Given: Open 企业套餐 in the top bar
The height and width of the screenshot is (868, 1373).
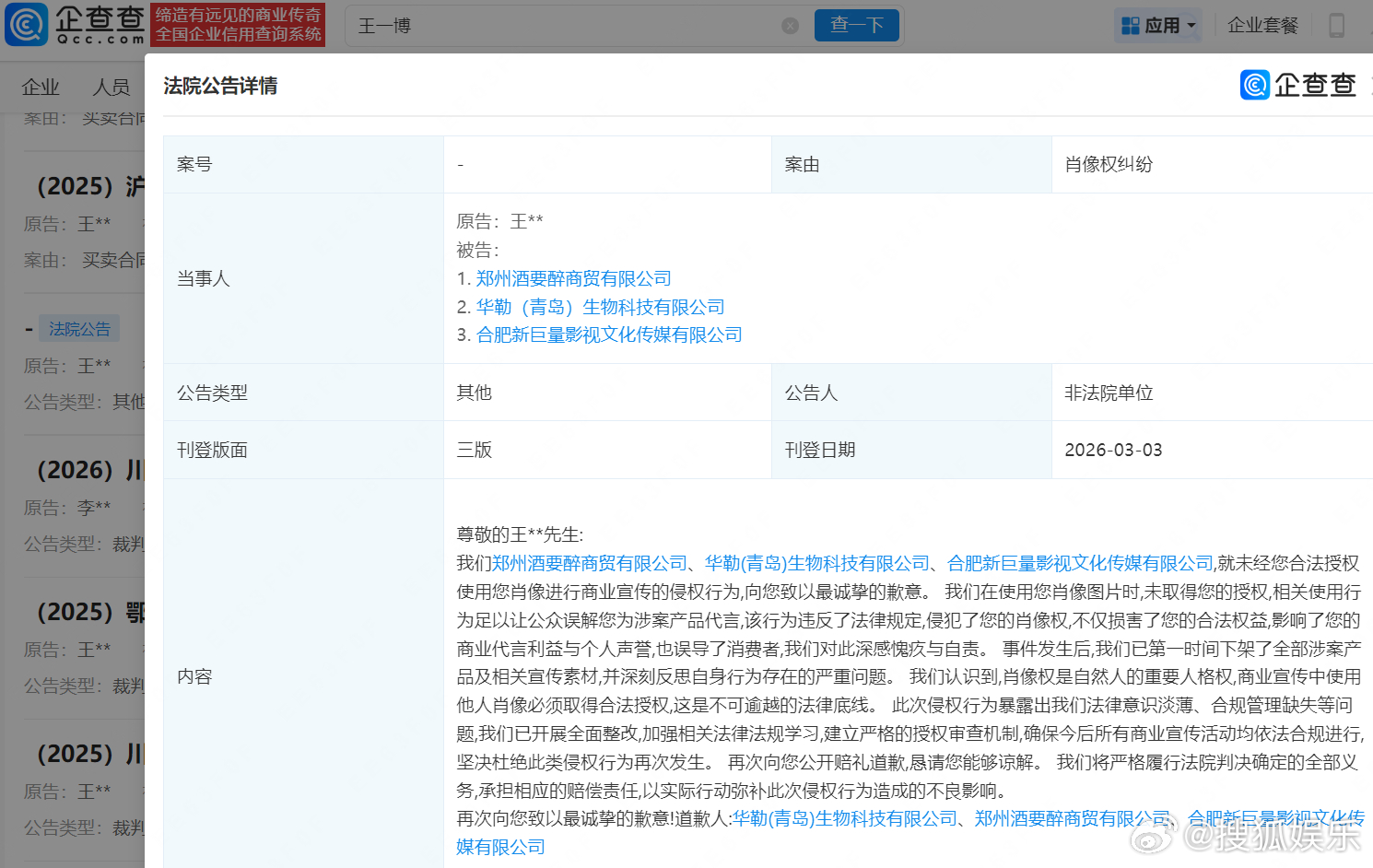Looking at the screenshot, I should (1262, 26).
